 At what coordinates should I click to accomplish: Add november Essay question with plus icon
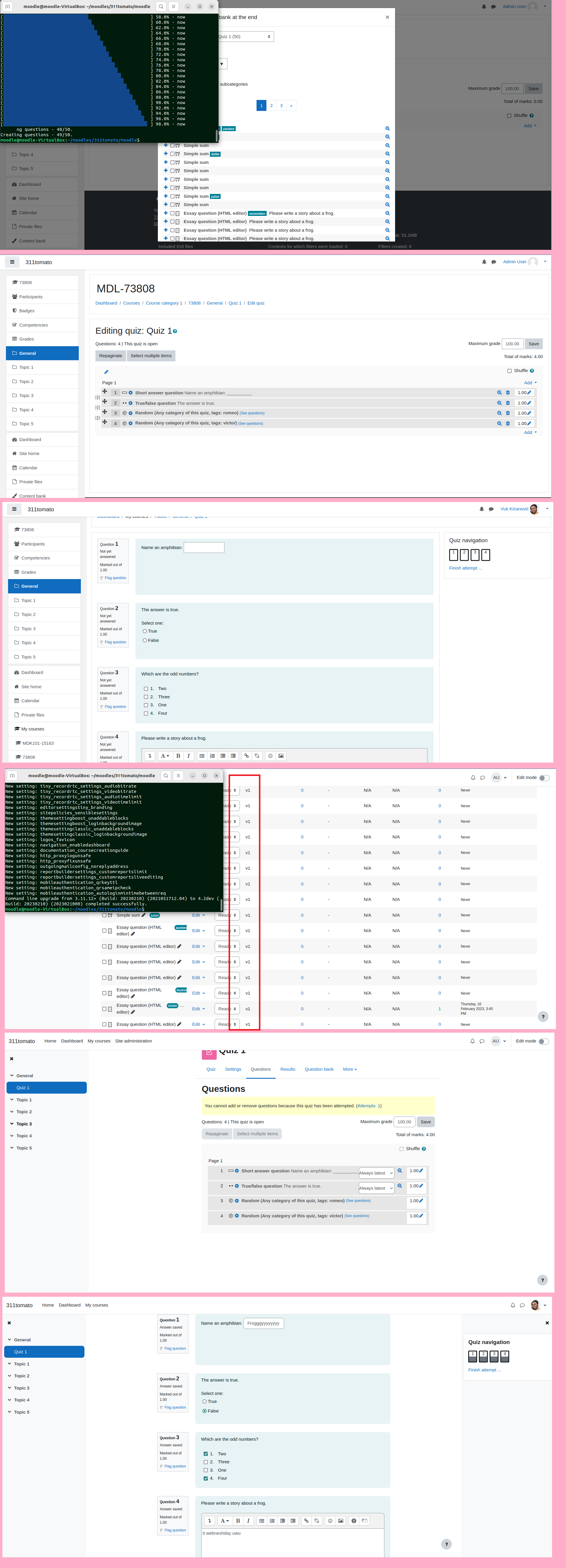pos(166,213)
